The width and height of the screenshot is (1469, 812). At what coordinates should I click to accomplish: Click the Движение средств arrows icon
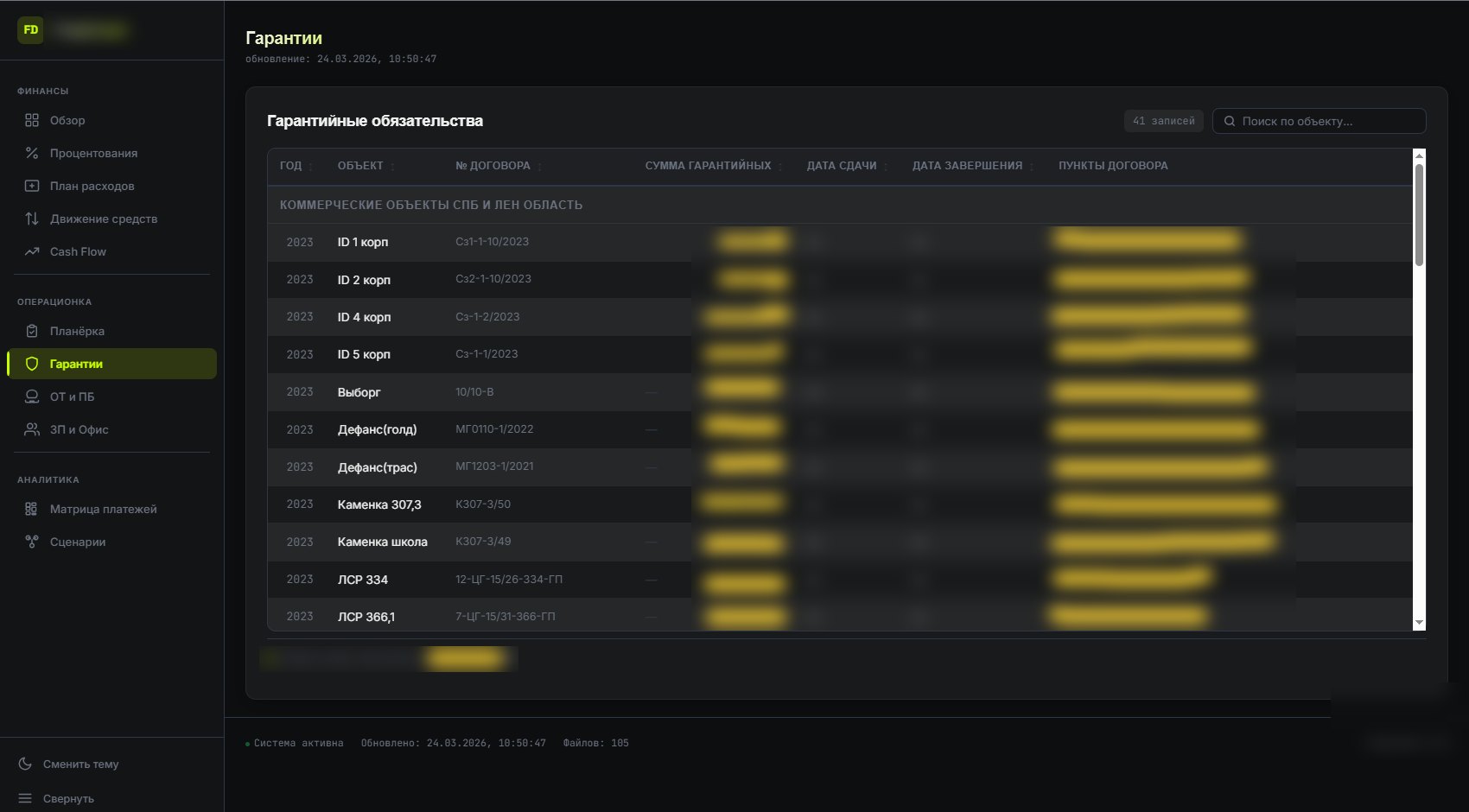tap(32, 219)
